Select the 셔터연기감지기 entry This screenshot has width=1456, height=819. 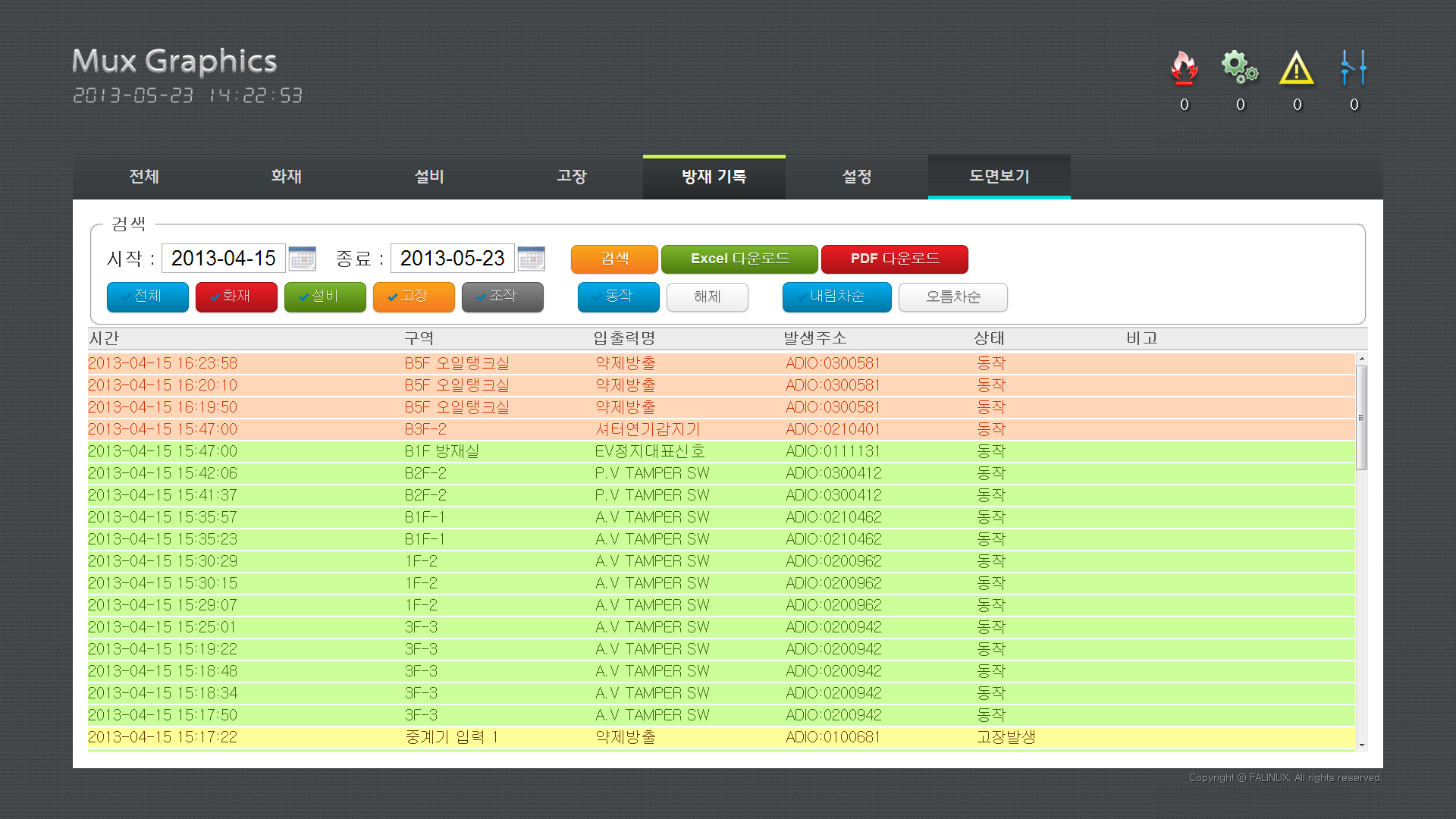pos(721,429)
